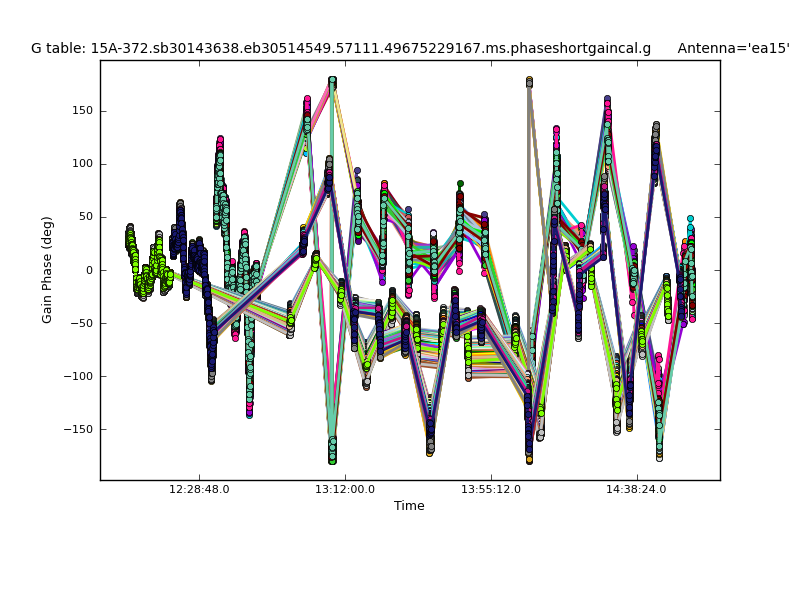The image size is (800, 600).
Task: Click the 13:55:12.0 time tick label
Action: 491,490
